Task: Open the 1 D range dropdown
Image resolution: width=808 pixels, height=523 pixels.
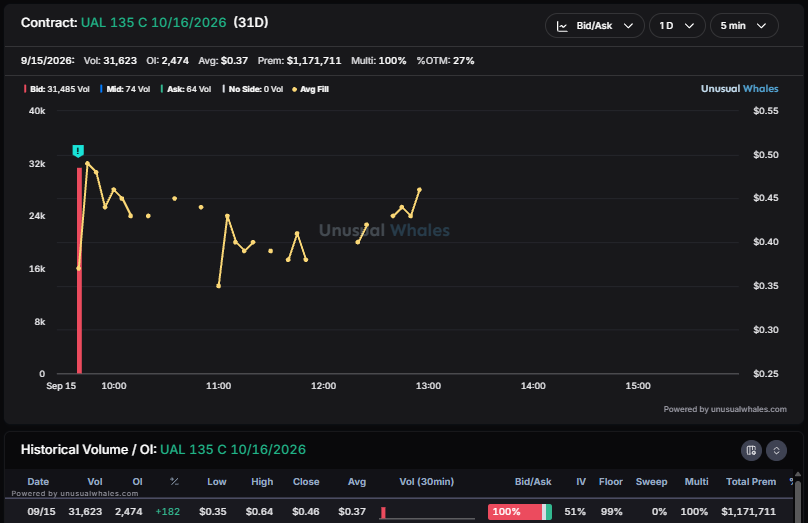Action: pos(677,26)
